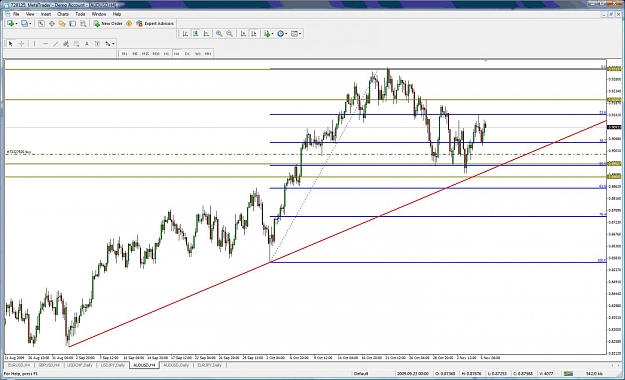Switch to M30 timeframe

[156, 54]
